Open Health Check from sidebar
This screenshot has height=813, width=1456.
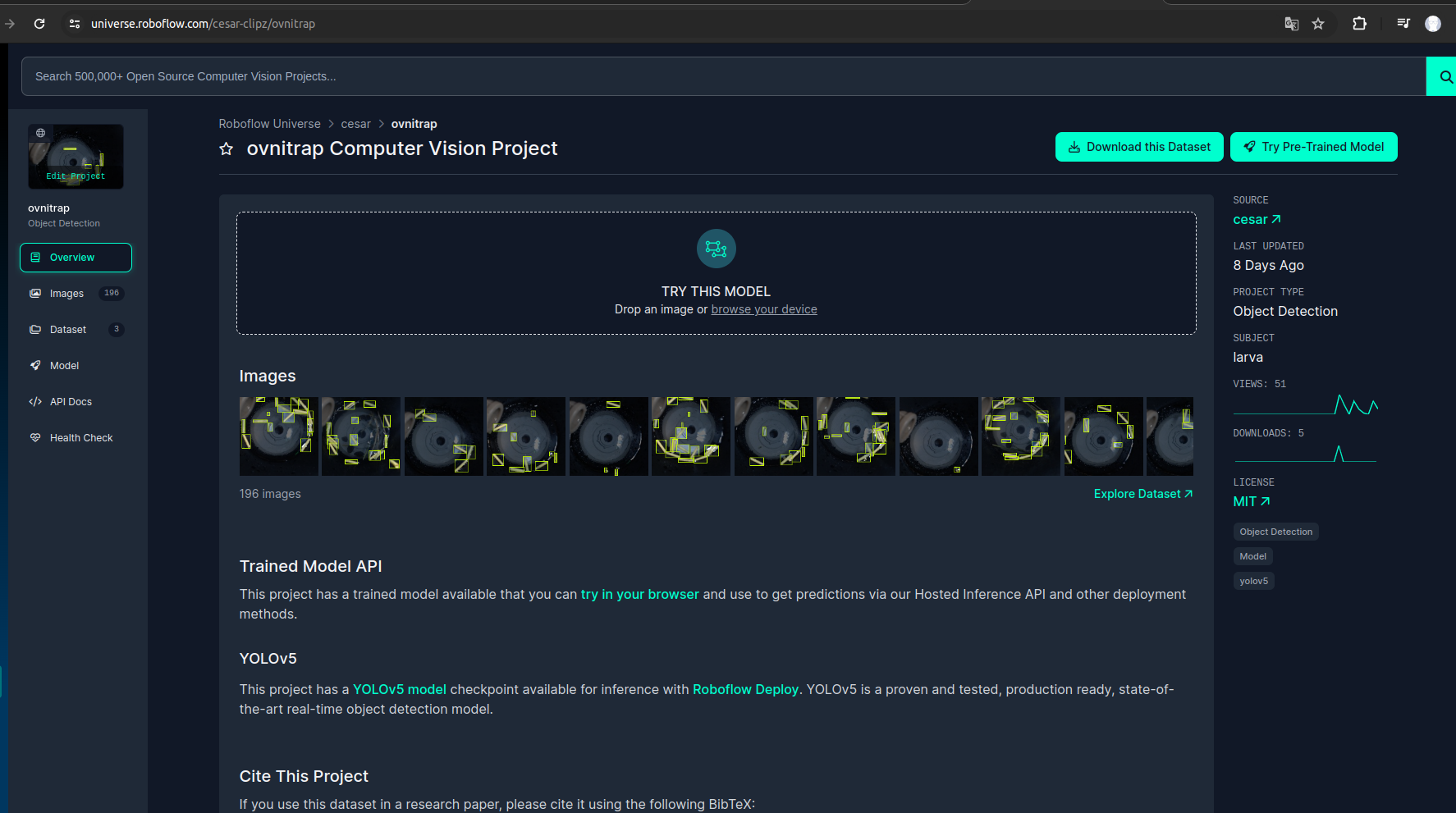click(x=80, y=438)
